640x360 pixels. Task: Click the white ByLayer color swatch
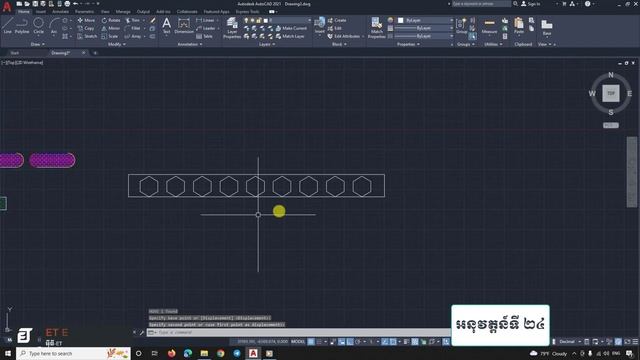click(x=400, y=20)
